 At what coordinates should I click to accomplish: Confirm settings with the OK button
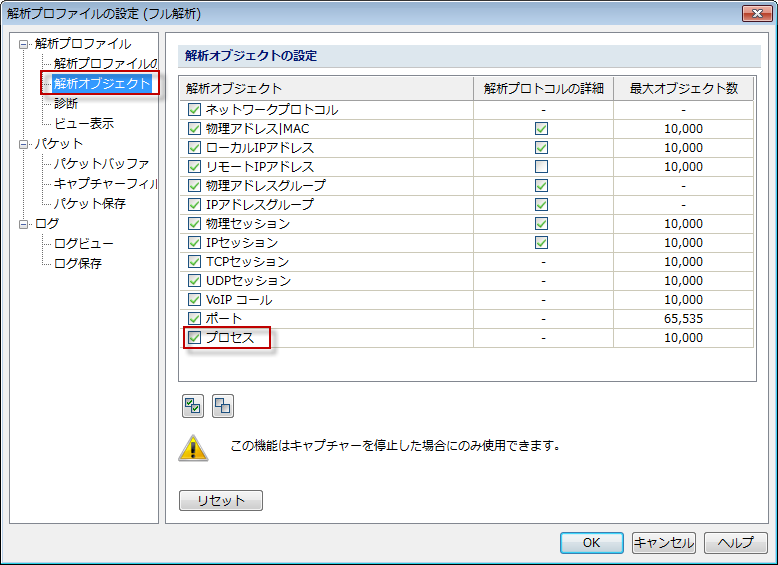pos(591,542)
